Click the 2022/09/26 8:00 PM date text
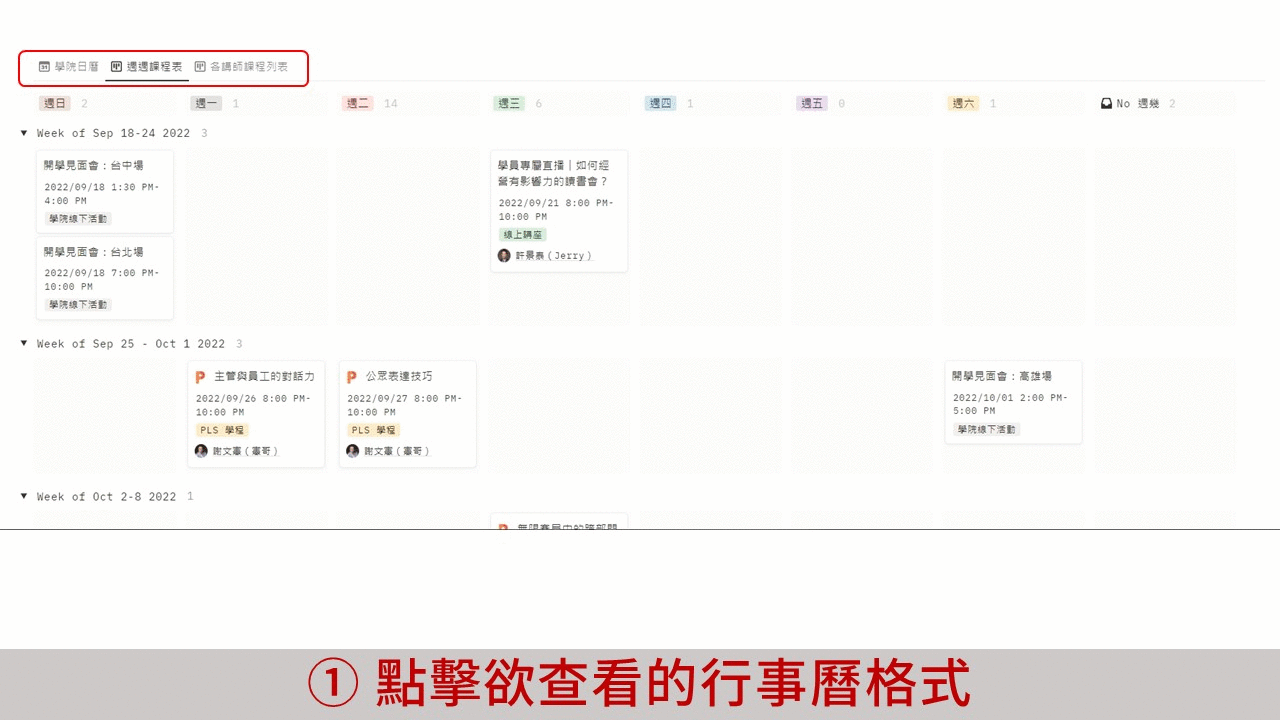 click(x=254, y=405)
